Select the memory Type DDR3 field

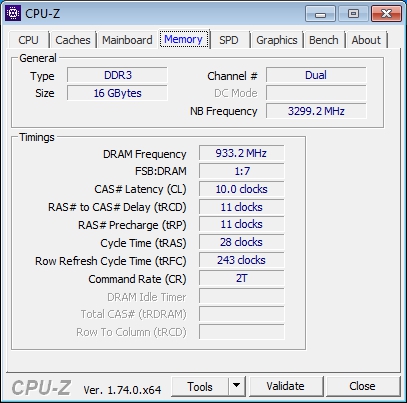click(x=117, y=75)
